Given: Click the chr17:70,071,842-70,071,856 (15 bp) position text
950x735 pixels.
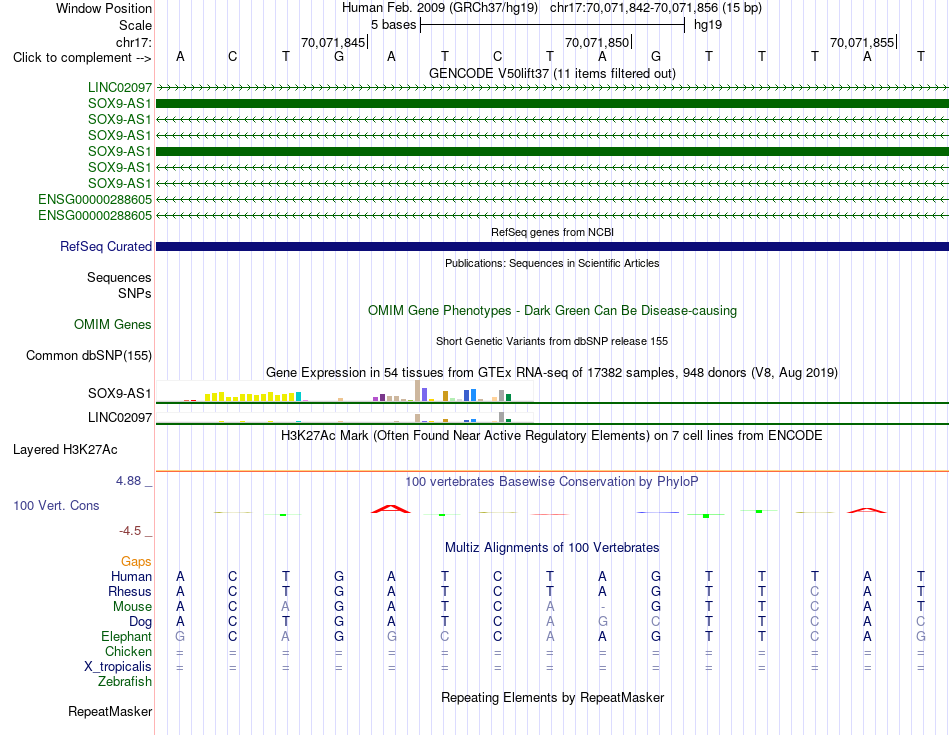Looking at the screenshot, I should coord(656,8).
